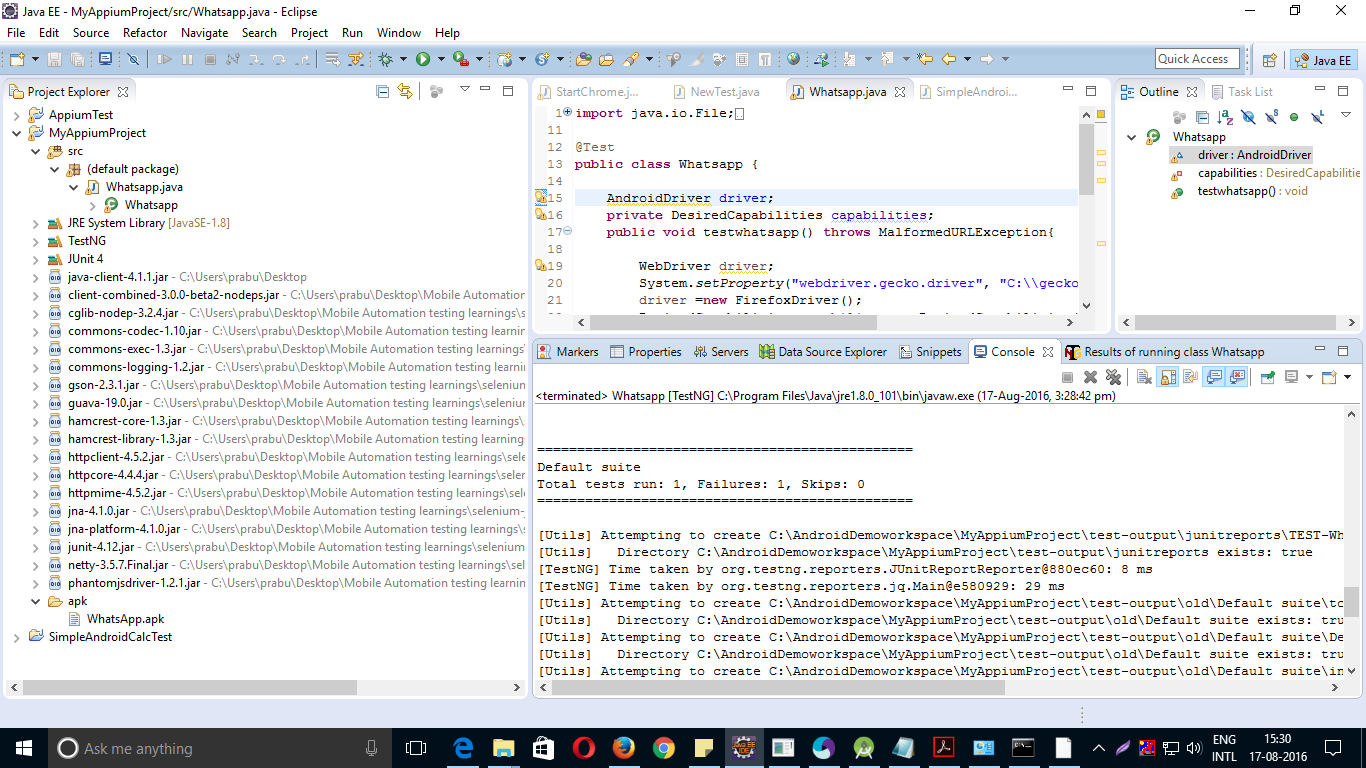Click the Open Perspective icon
The width and height of the screenshot is (1366, 768).
pos(1269,60)
